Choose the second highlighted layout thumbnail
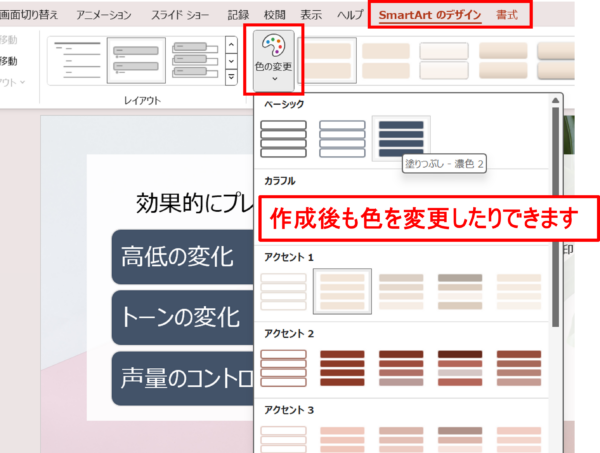Image resolution: width=600 pixels, height=453 pixels. point(136,62)
